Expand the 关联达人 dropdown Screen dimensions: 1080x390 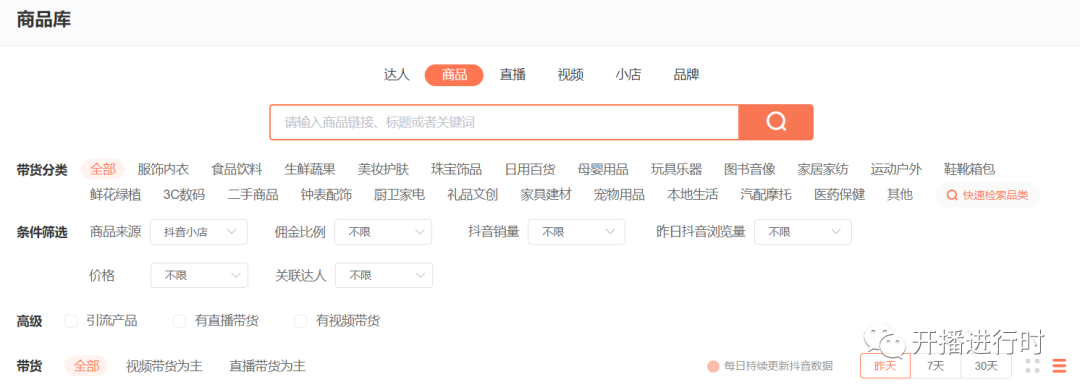(x=383, y=276)
